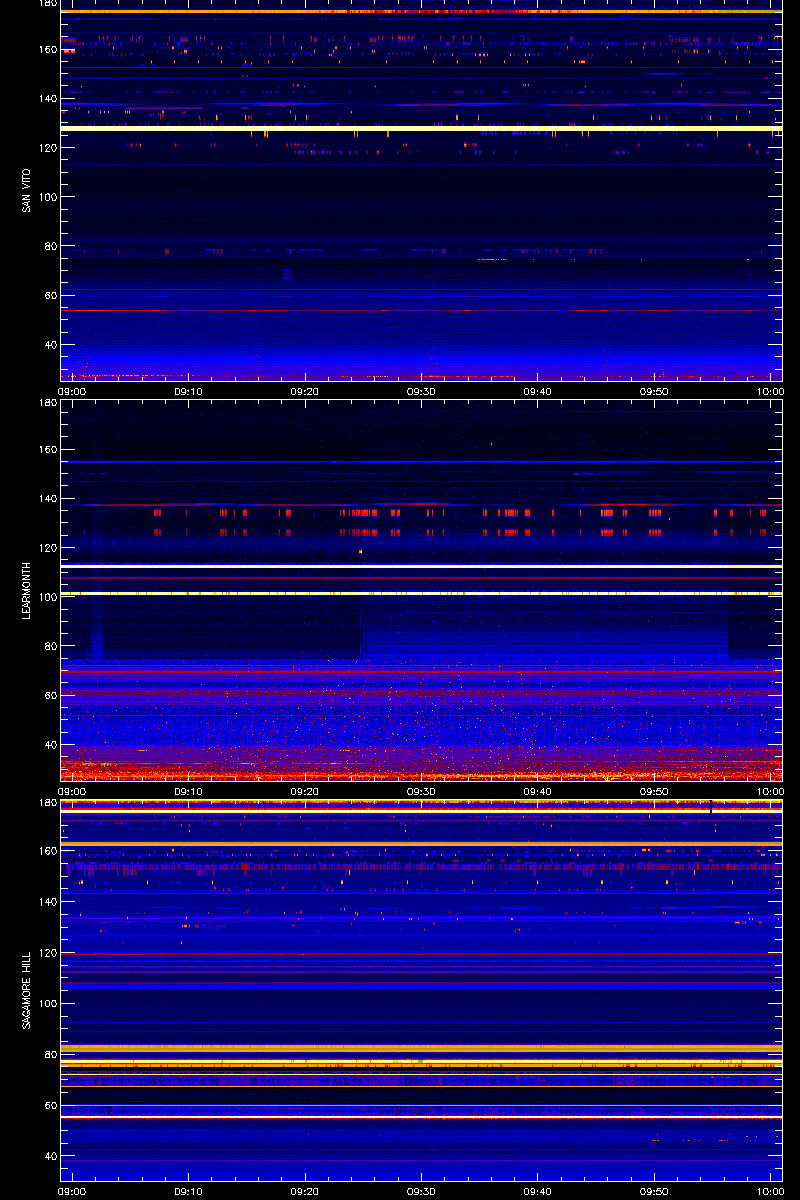The image size is (800, 1200).
Task: Click 10:00 time label below Sagamore Hill panel
Action: point(770,1191)
